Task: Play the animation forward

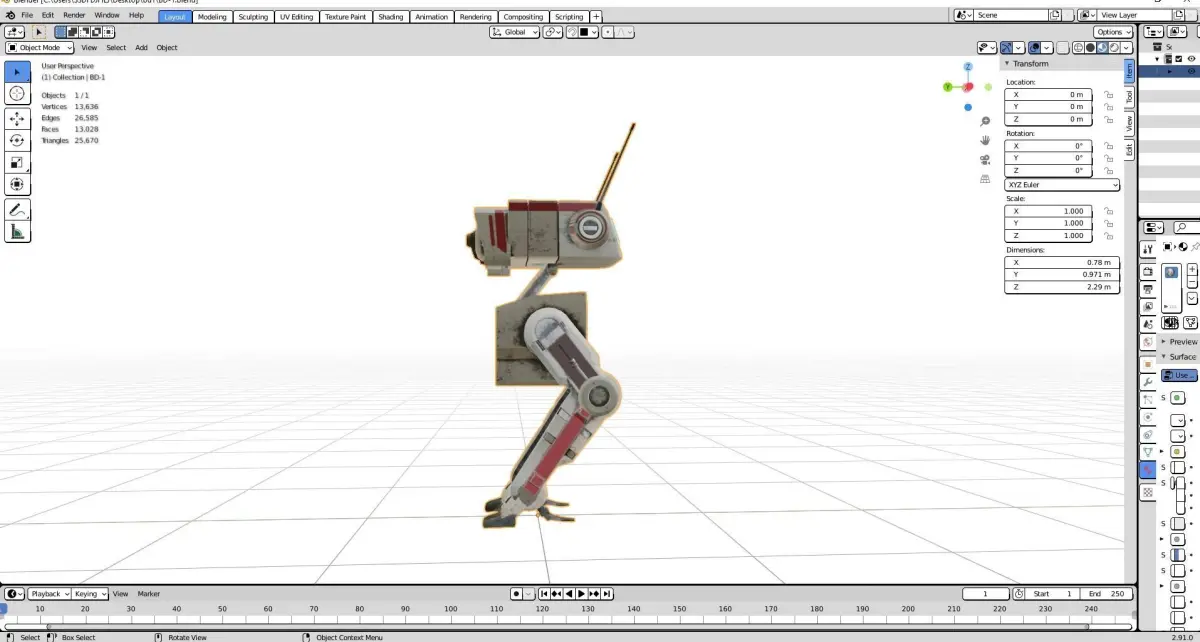Action: coord(583,594)
